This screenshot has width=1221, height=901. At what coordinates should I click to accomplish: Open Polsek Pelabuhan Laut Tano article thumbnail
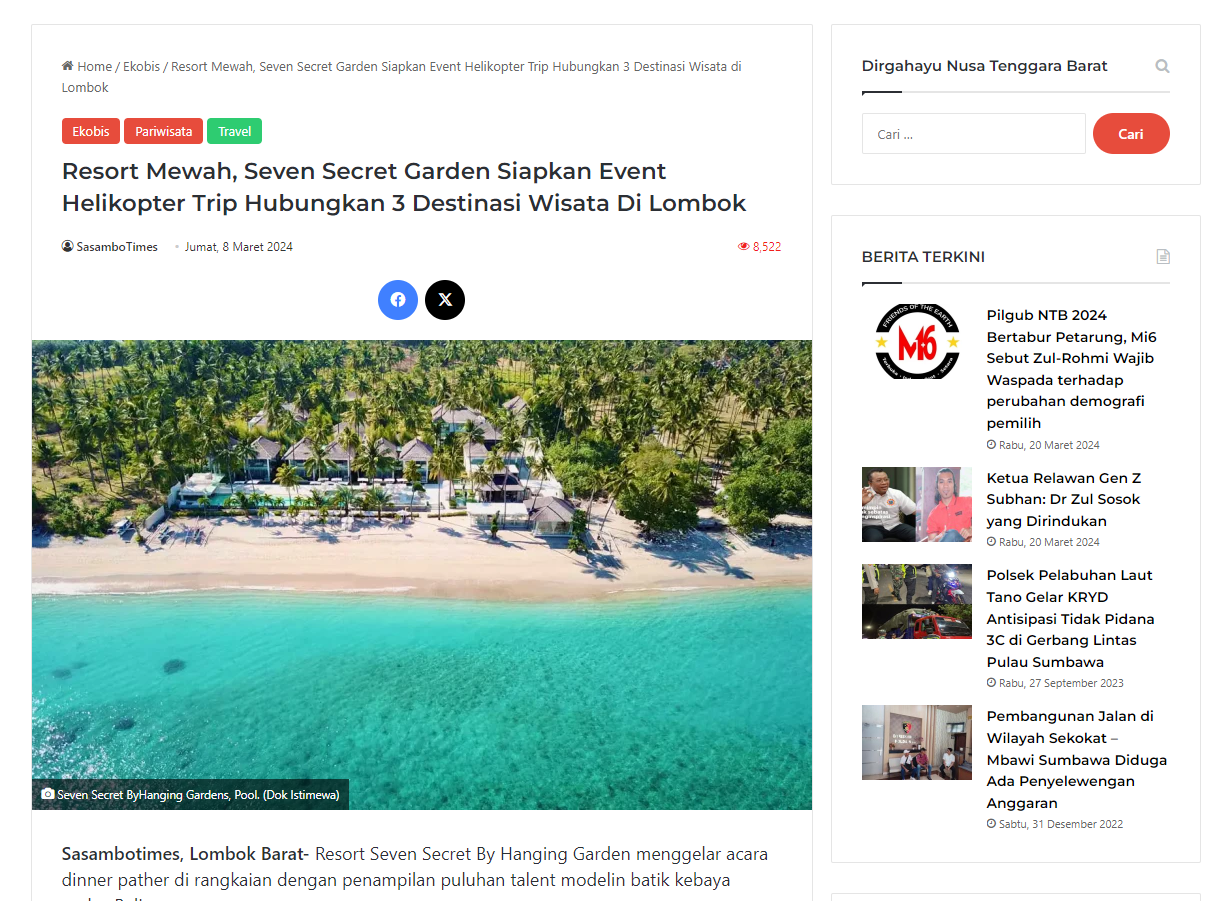click(917, 601)
